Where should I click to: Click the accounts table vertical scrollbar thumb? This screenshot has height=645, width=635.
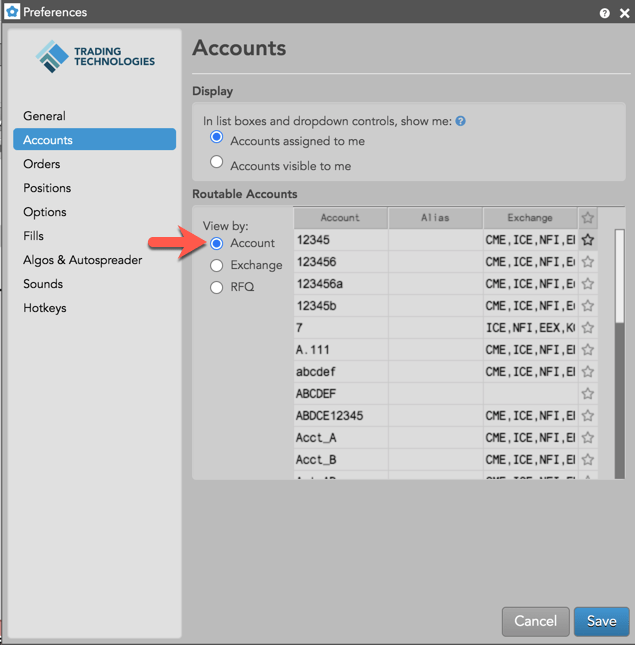[x=619, y=276]
